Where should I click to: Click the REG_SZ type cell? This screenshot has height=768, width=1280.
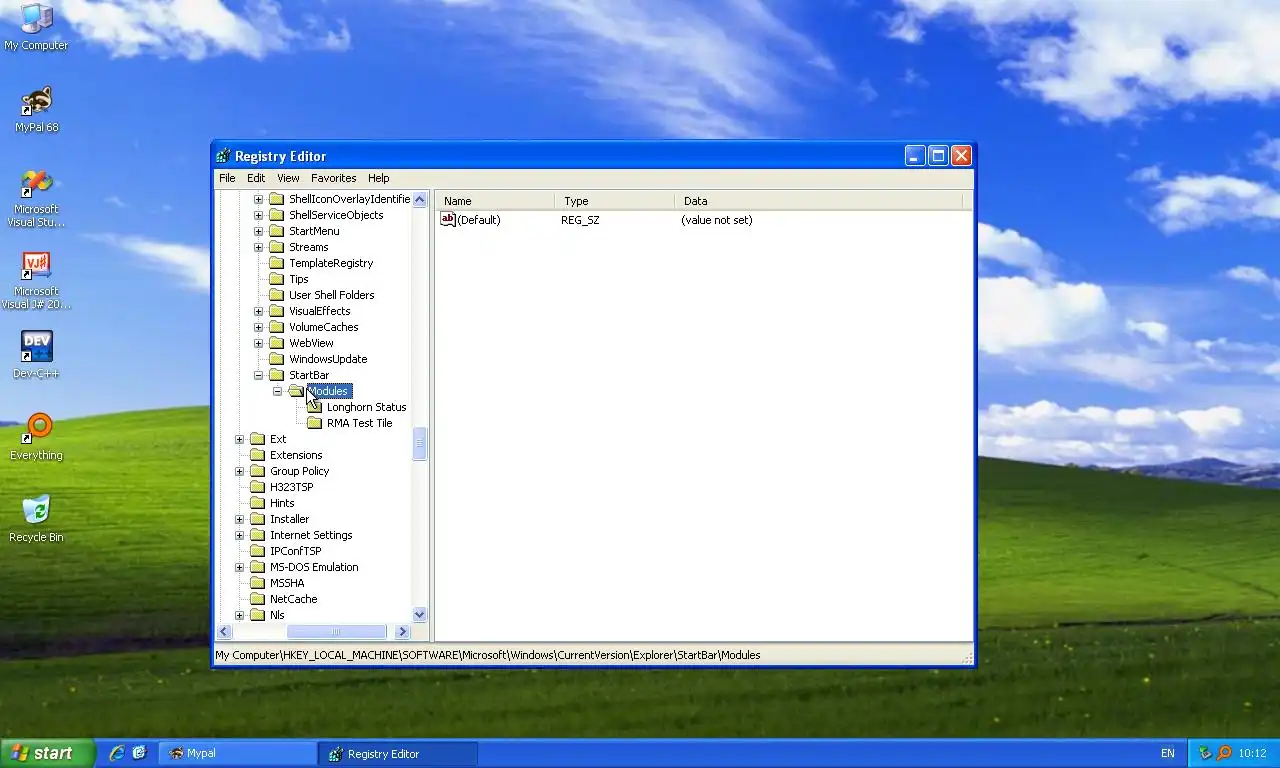[580, 220]
